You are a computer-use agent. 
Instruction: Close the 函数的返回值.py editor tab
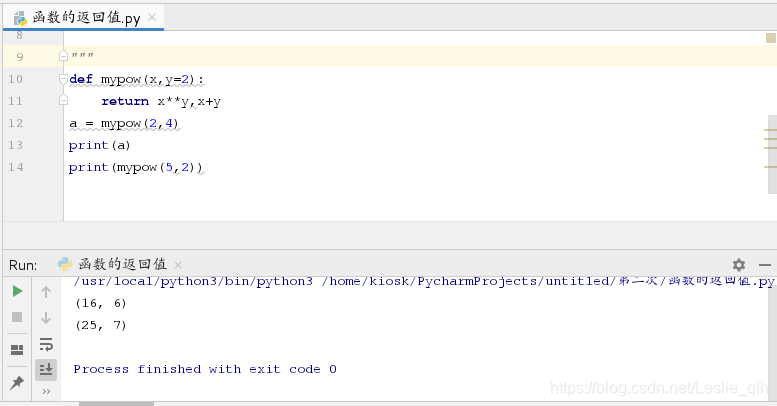[x=152, y=17]
